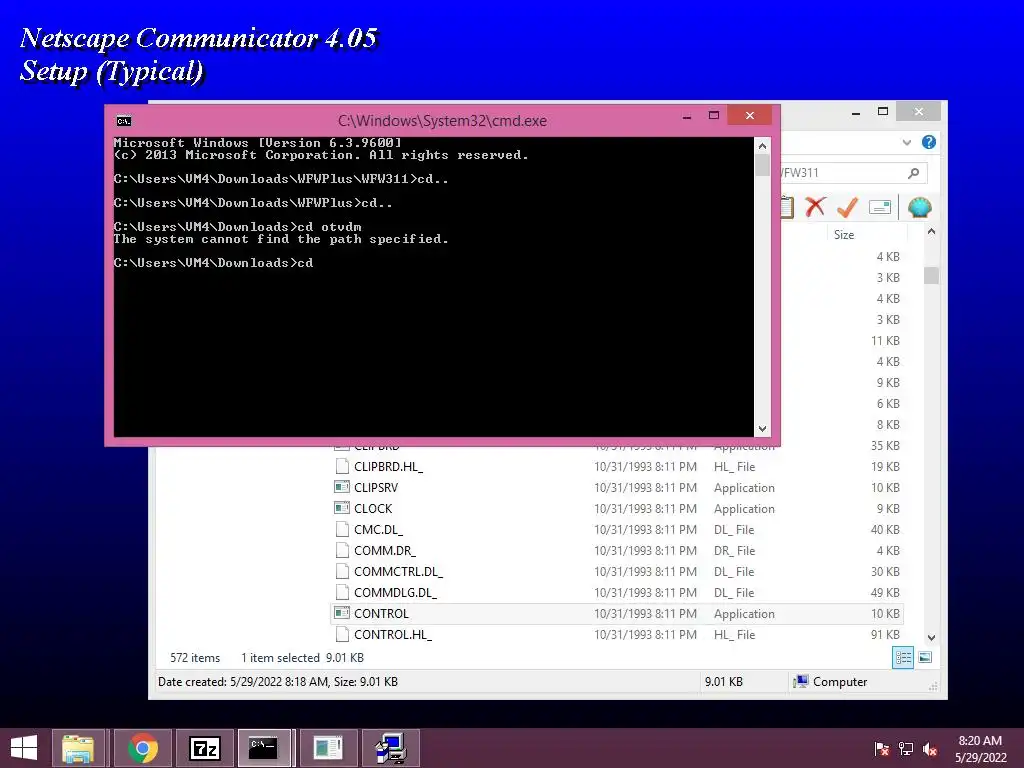Click the red X delete icon in Explorer toolbar
The height and width of the screenshot is (768, 1024).
coord(815,207)
